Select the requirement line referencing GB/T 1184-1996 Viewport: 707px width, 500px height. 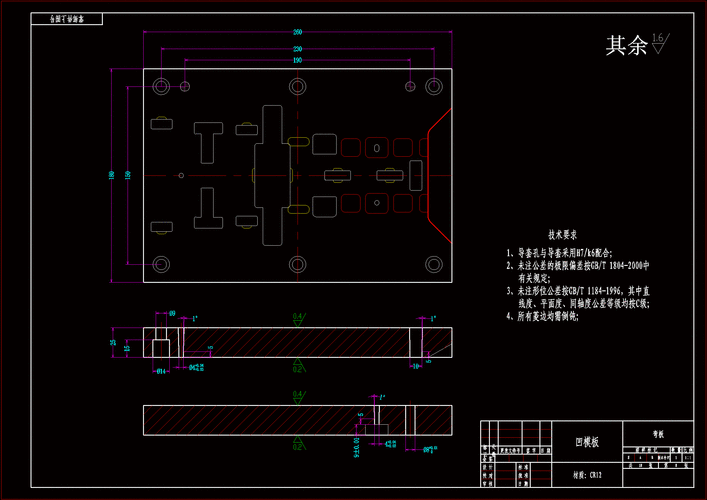point(578,290)
